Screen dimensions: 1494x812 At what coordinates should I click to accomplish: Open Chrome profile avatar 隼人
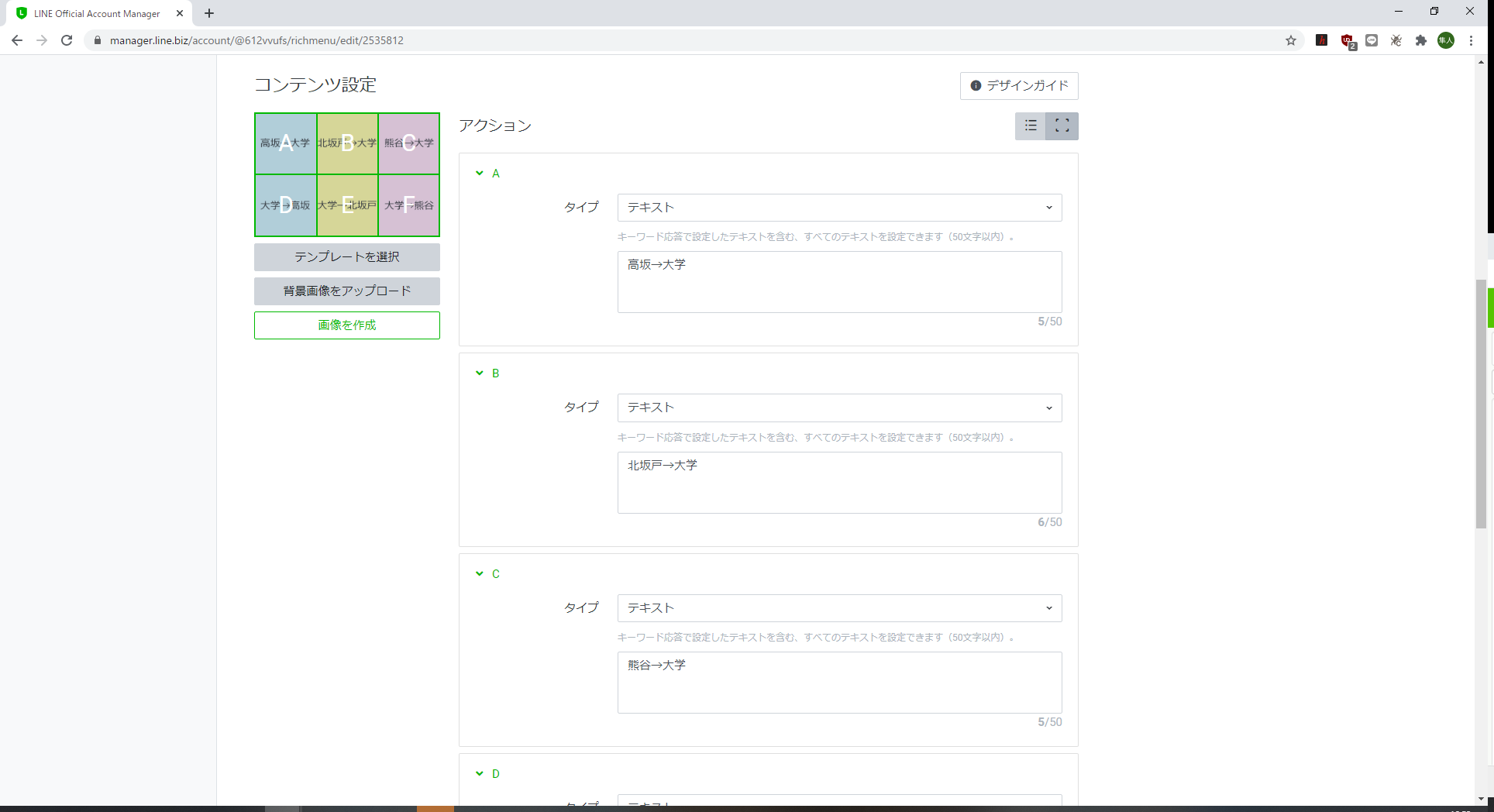coord(1446,40)
